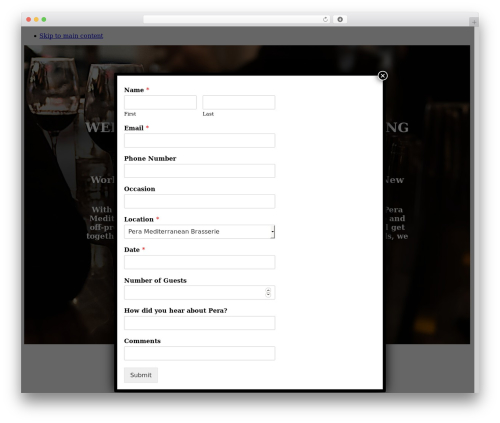Click the Number of Guests field
The width and height of the screenshot is (500, 423).
pyautogui.click(x=200, y=293)
